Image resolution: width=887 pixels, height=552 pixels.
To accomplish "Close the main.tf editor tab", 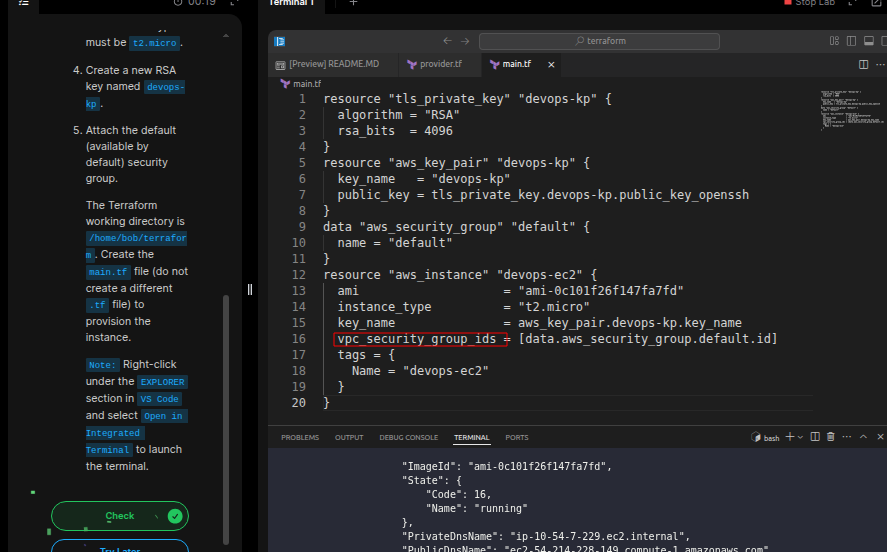I will click(x=551, y=64).
